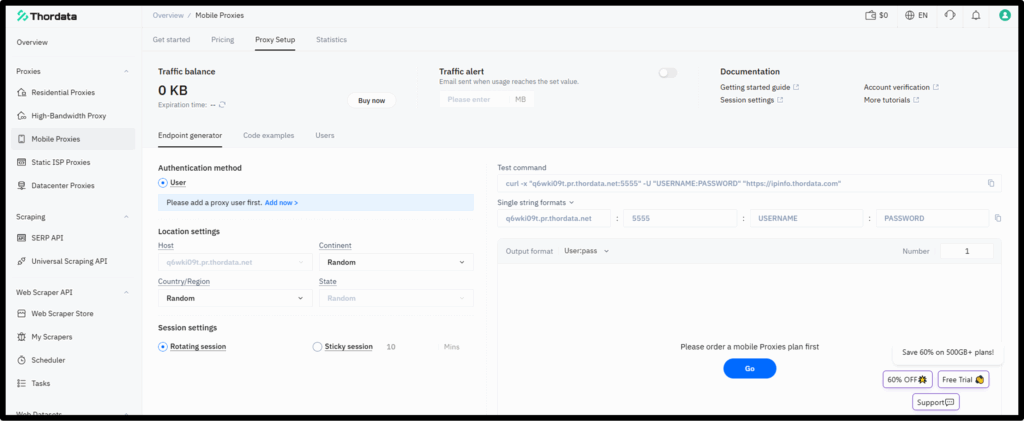Click My Scrapers robot icon
The image size is (1024, 421).
point(22,337)
